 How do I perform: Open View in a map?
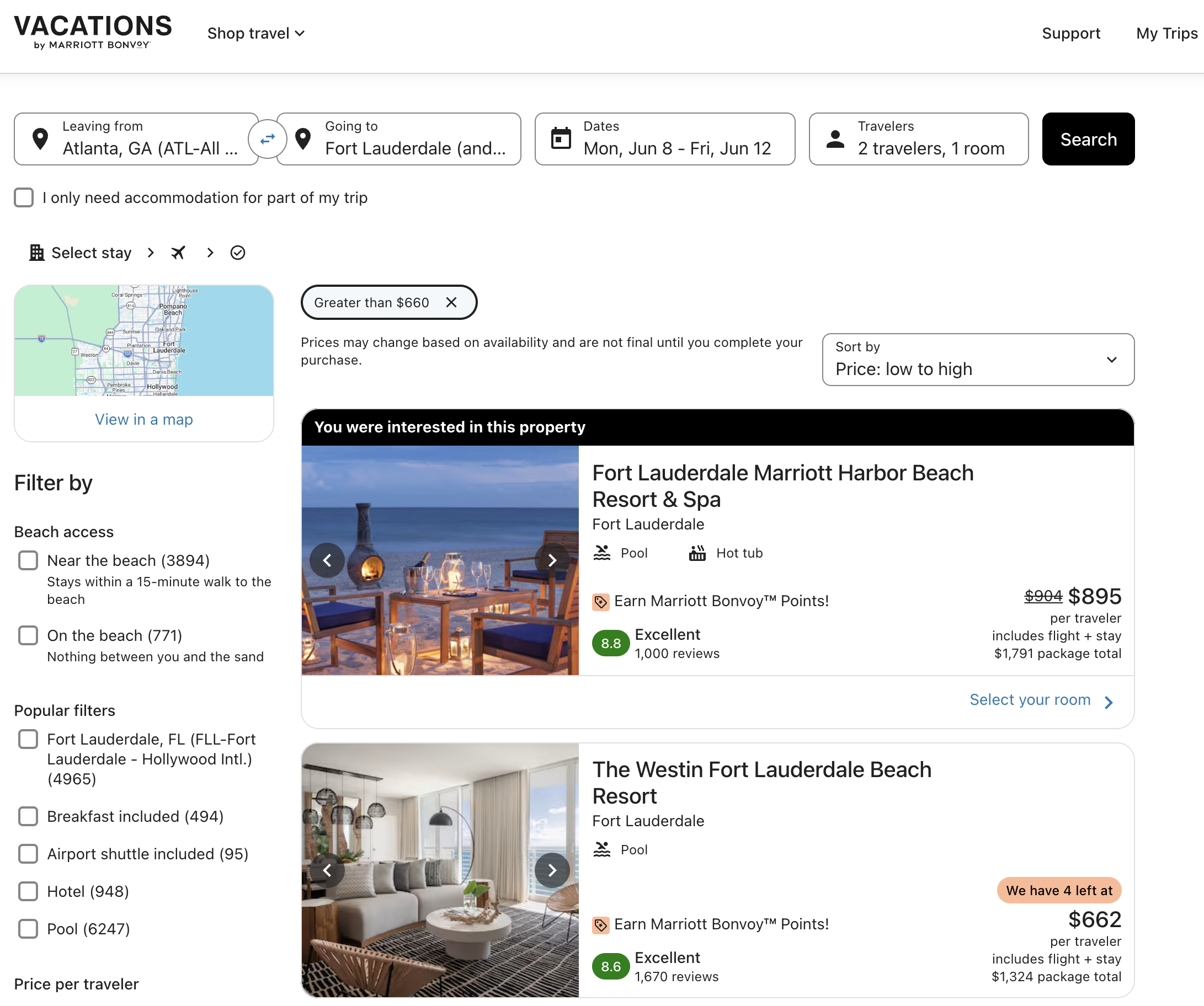143,419
